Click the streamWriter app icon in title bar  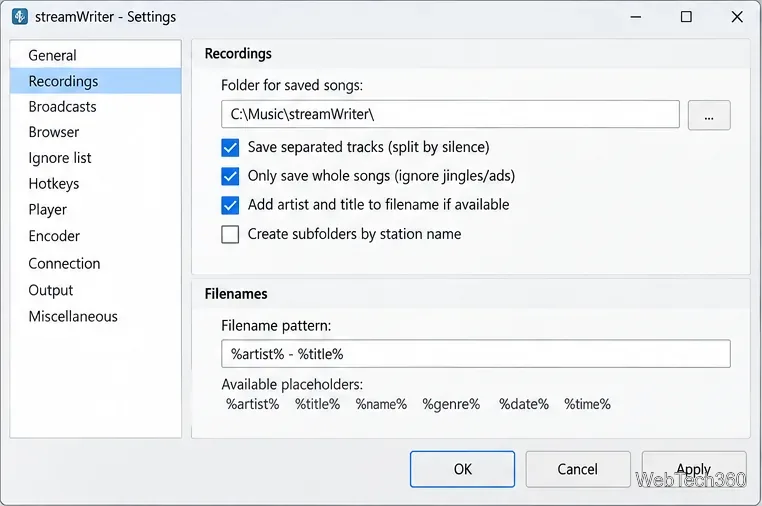tap(20, 17)
